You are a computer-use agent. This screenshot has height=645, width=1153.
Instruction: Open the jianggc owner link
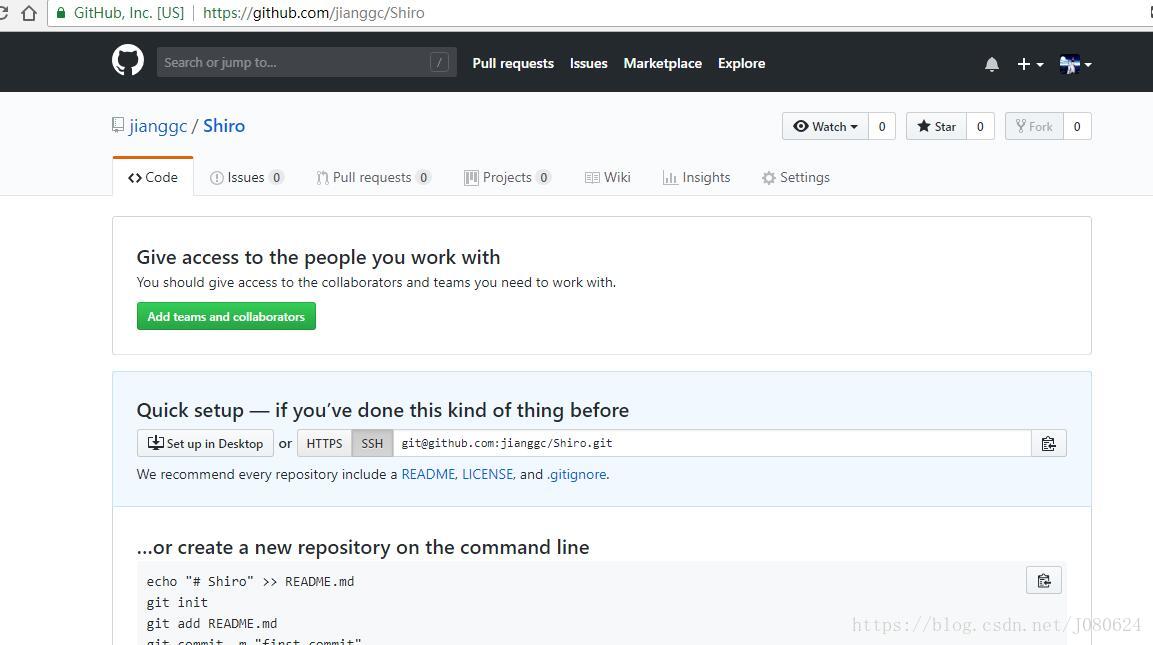[158, 126]
